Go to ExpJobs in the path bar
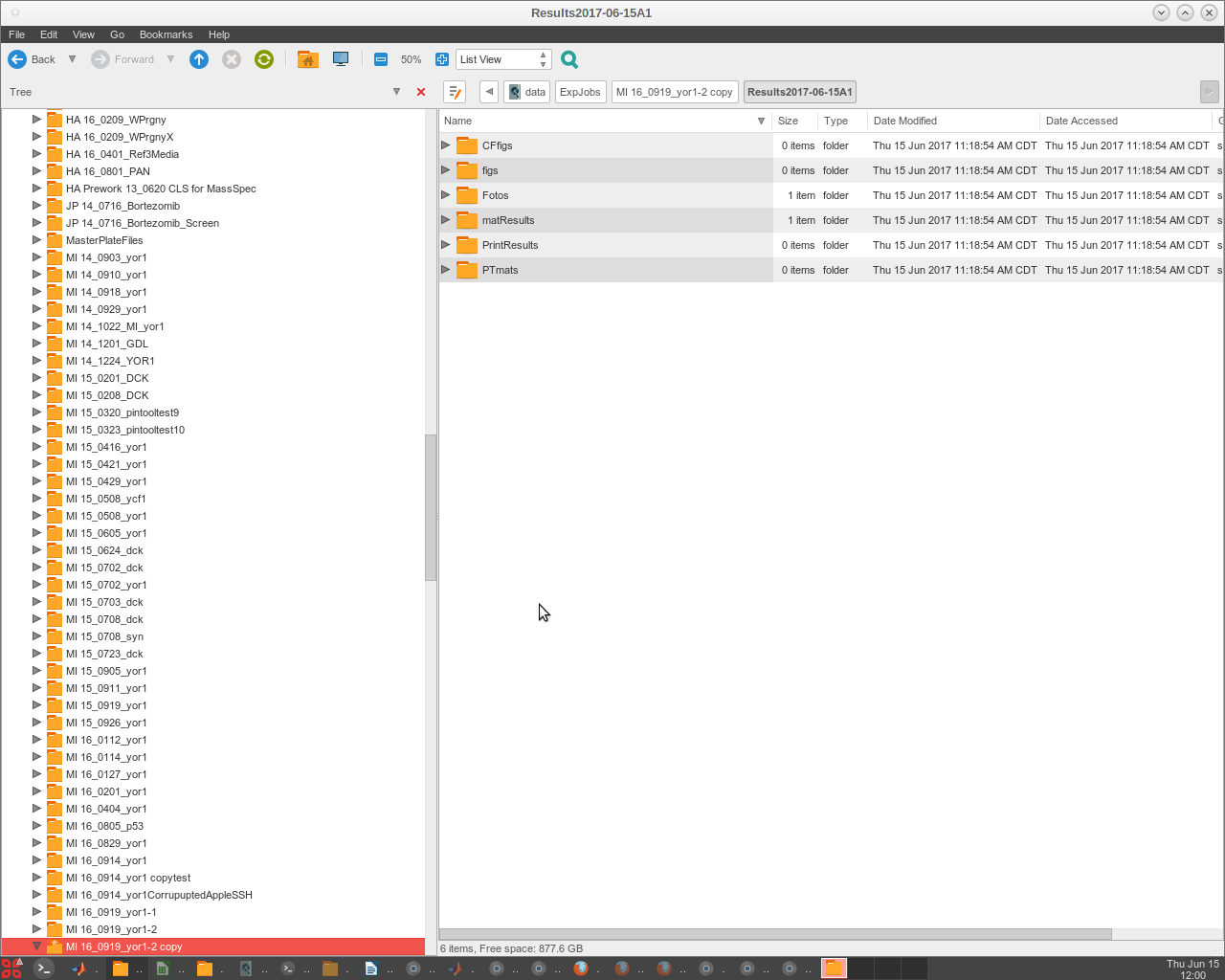This screenshot has width=1225, height=980. (580, 92)
